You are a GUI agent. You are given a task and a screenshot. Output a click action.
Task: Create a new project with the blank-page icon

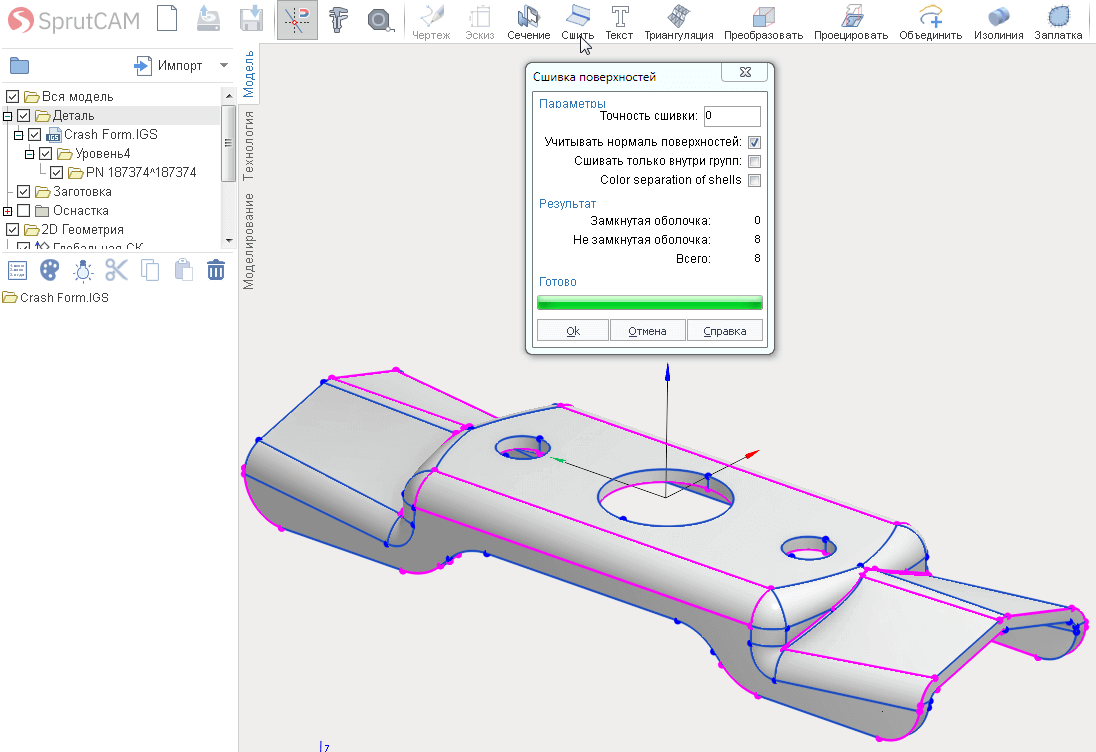167,19
